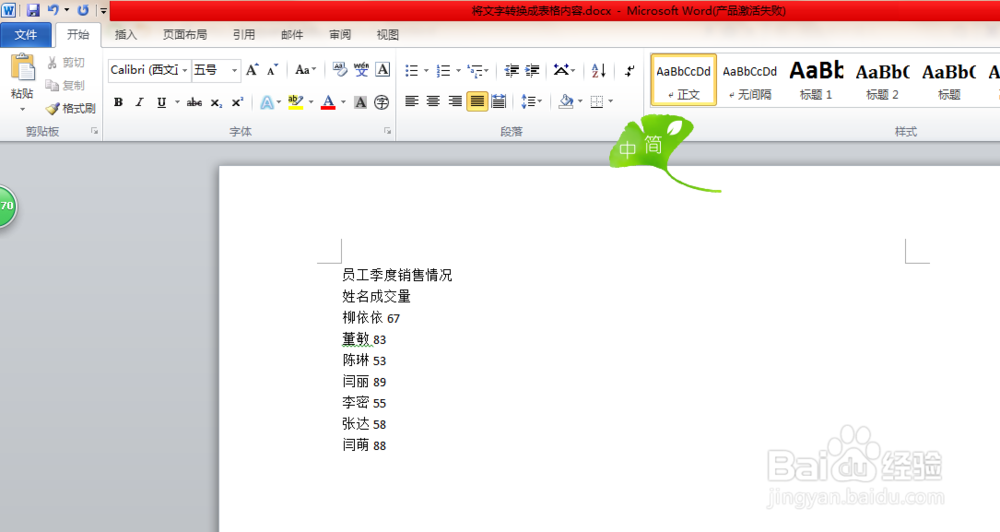Click the Phonetic Guide (wén) icon
Image resolution: width=1000 pixels, height=532 pixels.
click(x=362, y=70)
